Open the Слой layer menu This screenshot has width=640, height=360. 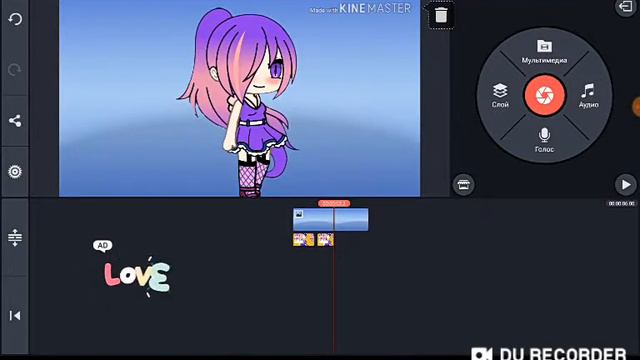(500, 96)
